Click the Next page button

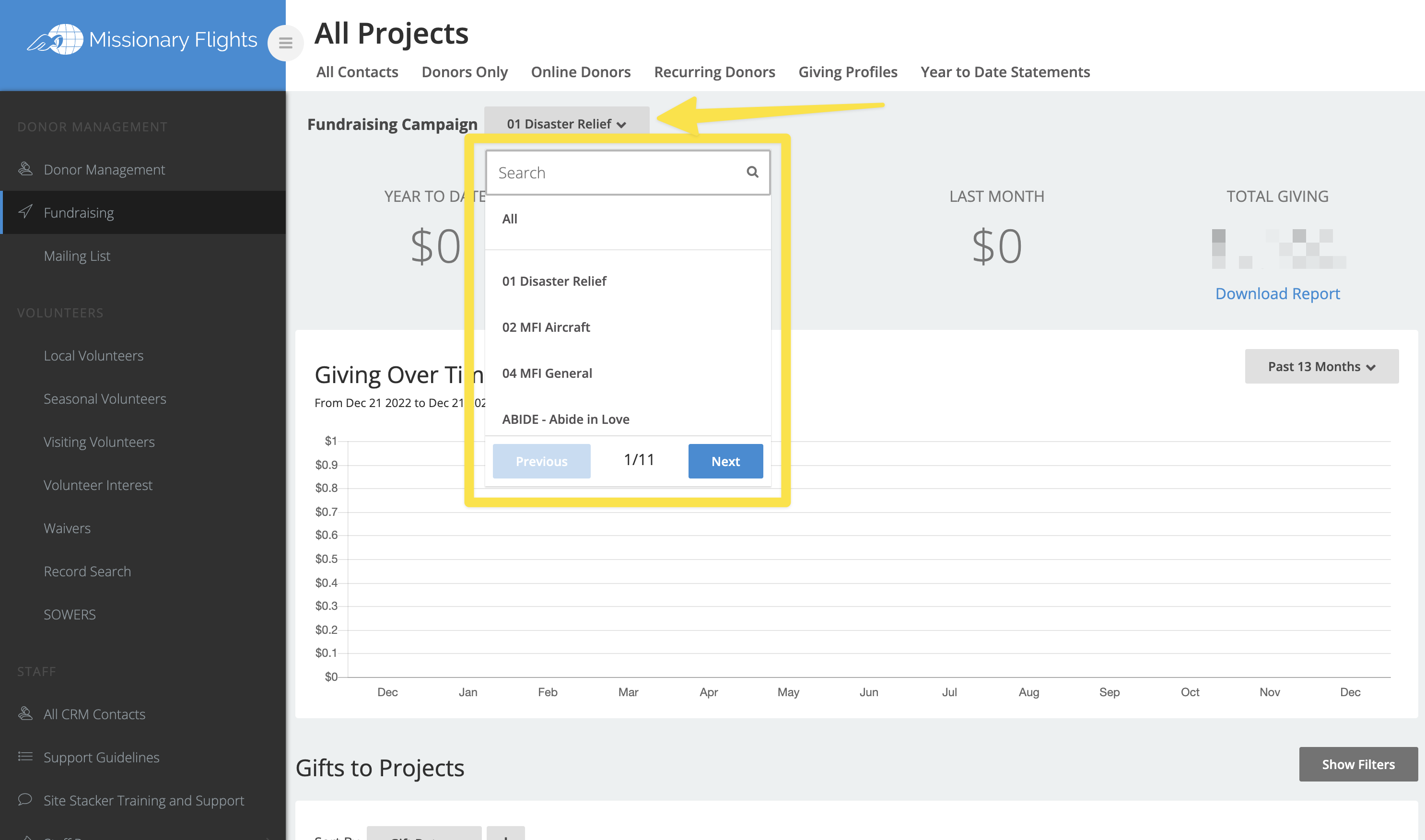725,461
